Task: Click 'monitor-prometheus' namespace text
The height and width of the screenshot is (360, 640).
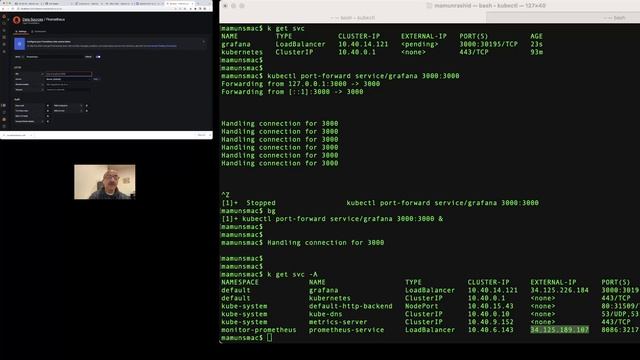Action: [259, 330]
